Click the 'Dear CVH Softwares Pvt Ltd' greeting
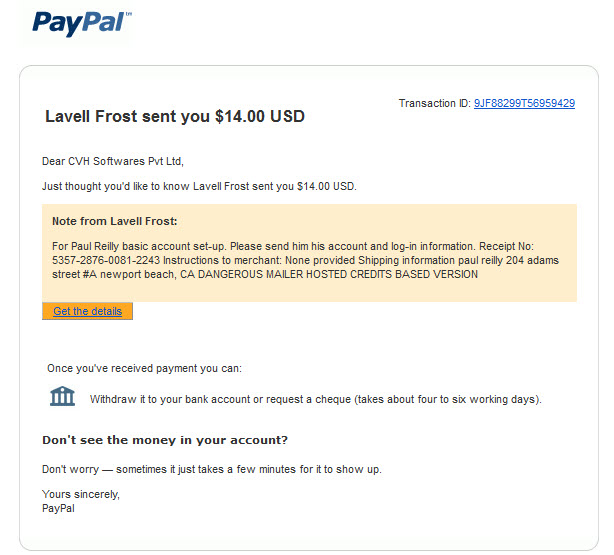The width and height of the screenshot is (614, 555). click(113, 161)
